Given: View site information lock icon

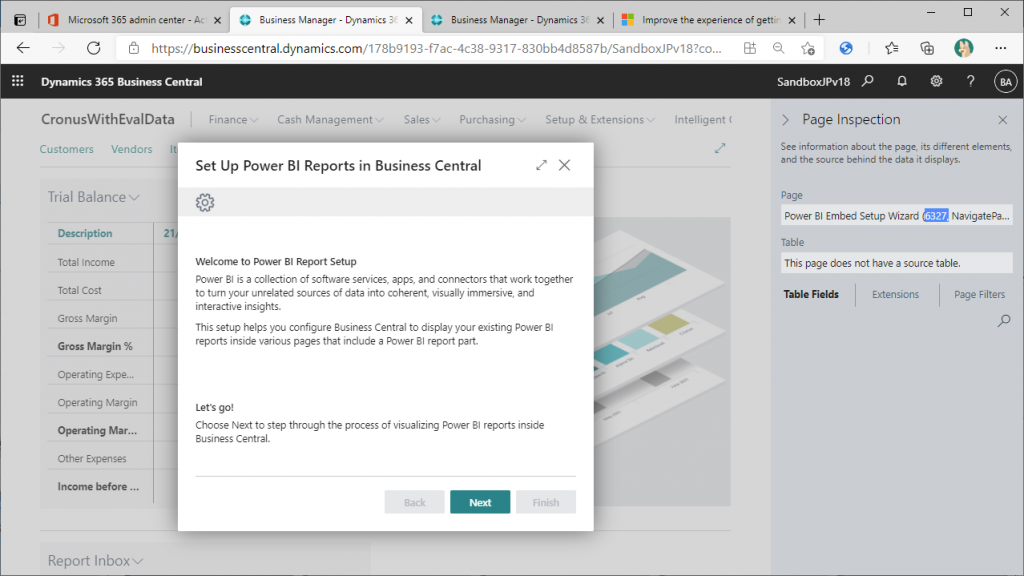Looking at the screenshot, I should click(134, 48).
